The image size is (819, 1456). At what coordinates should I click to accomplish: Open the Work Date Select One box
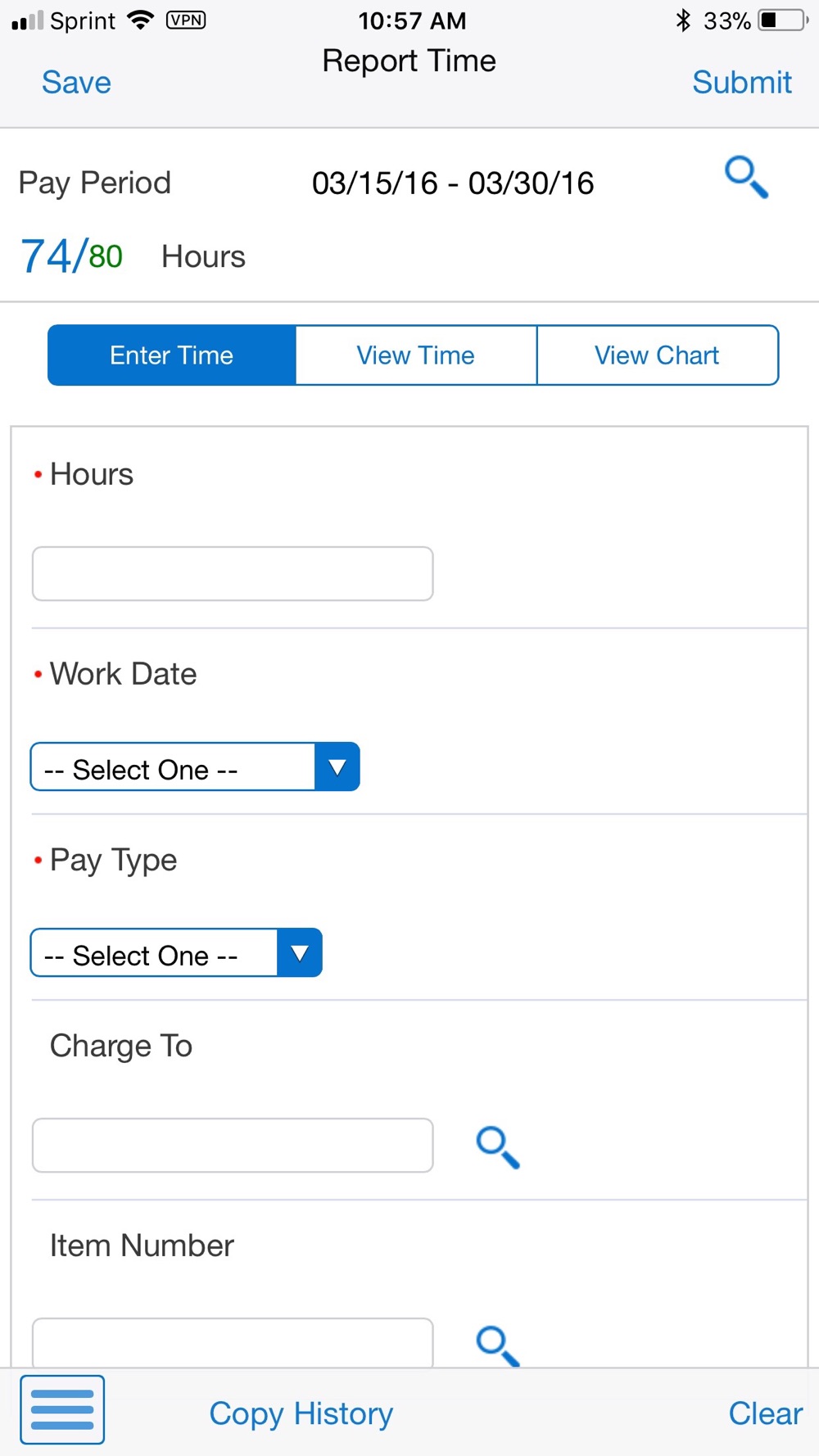[x=195, y=767]
